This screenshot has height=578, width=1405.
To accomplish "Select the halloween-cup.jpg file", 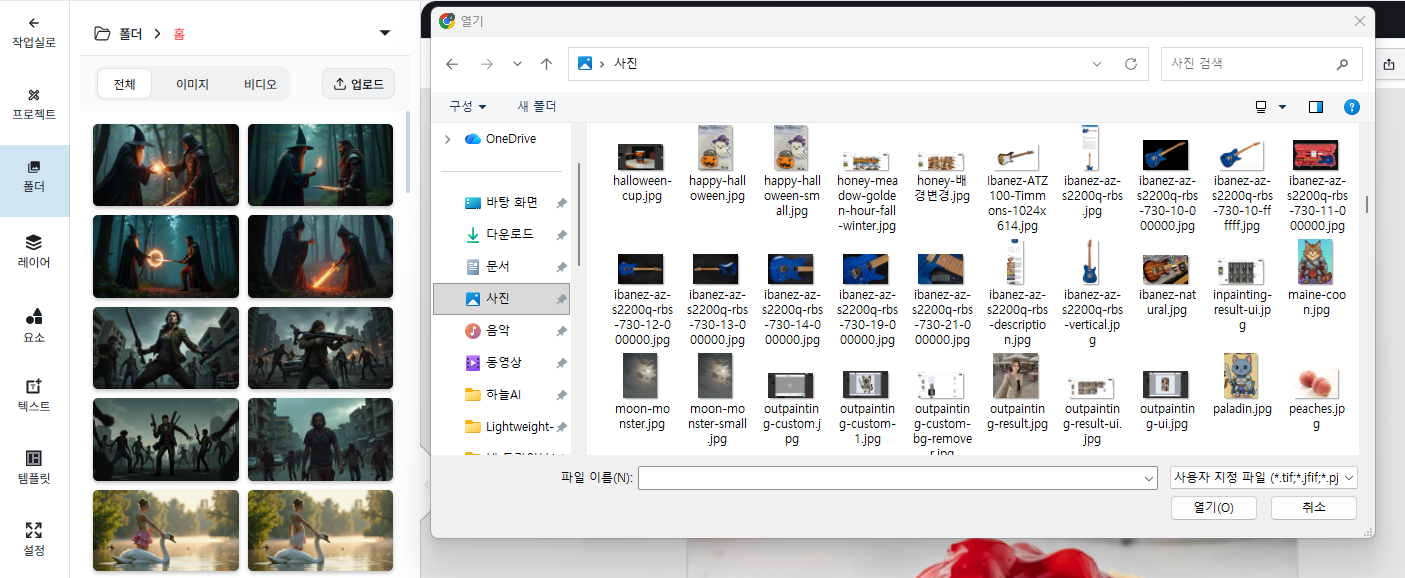I will pos(642,172).
